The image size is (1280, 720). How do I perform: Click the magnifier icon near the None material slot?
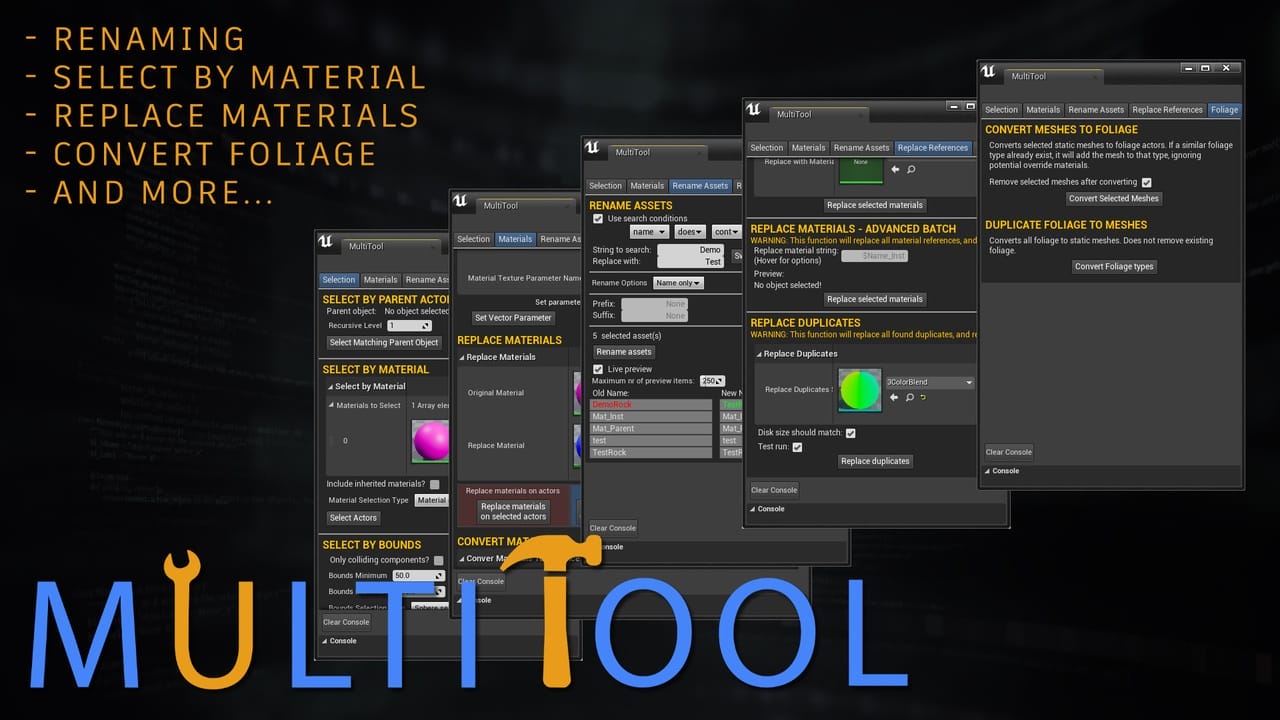[911, 170]
